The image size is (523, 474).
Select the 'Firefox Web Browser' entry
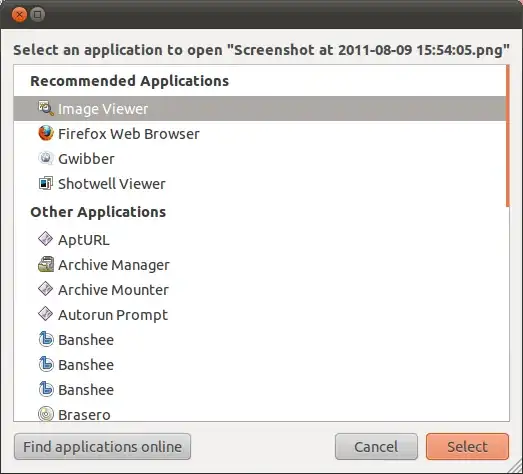[260, 134]
